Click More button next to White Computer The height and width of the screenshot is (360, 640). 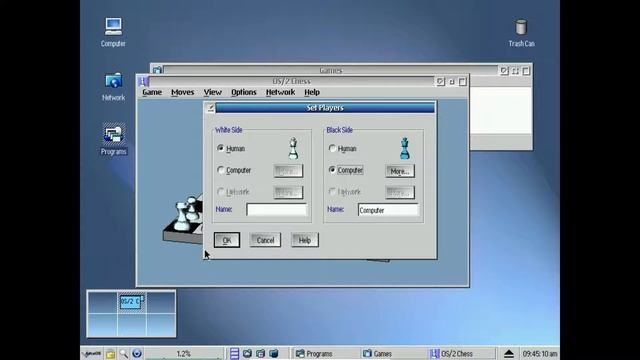pos(288,171)
